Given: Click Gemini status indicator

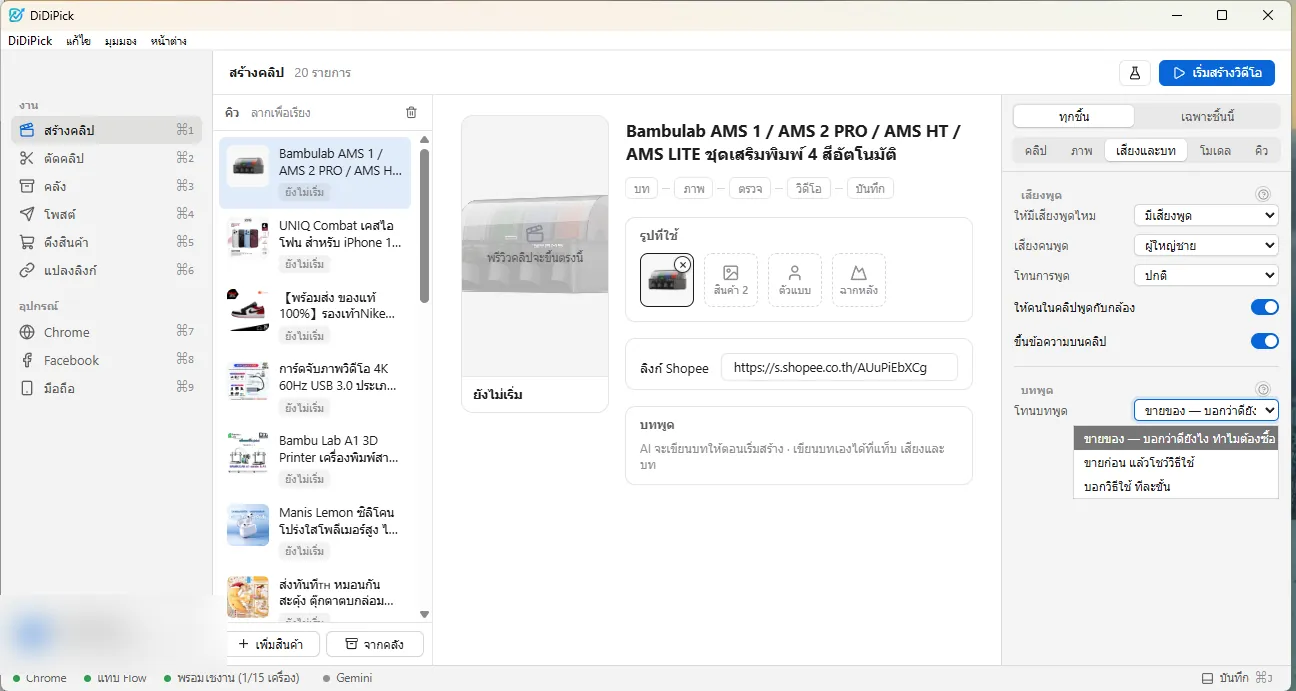Looking at the screenshot, I should [x=348, y=678].
